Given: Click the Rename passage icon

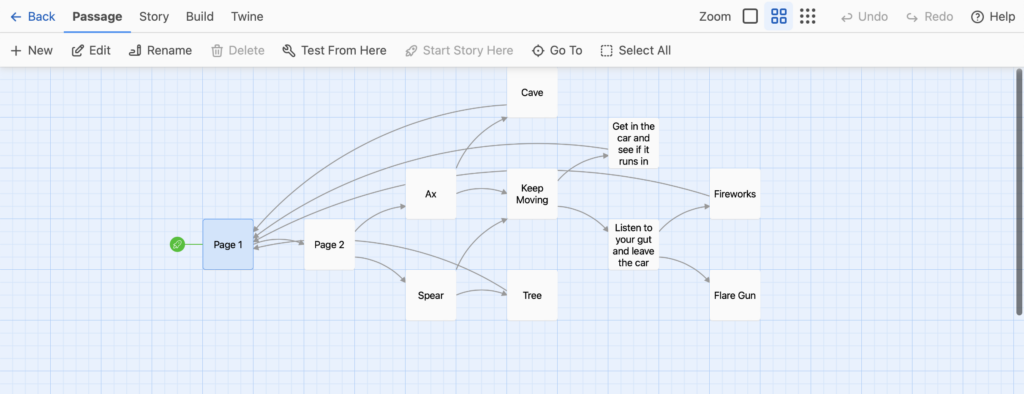Looking at the screenshot, I should pyautogui.click(x=135, y=50).
